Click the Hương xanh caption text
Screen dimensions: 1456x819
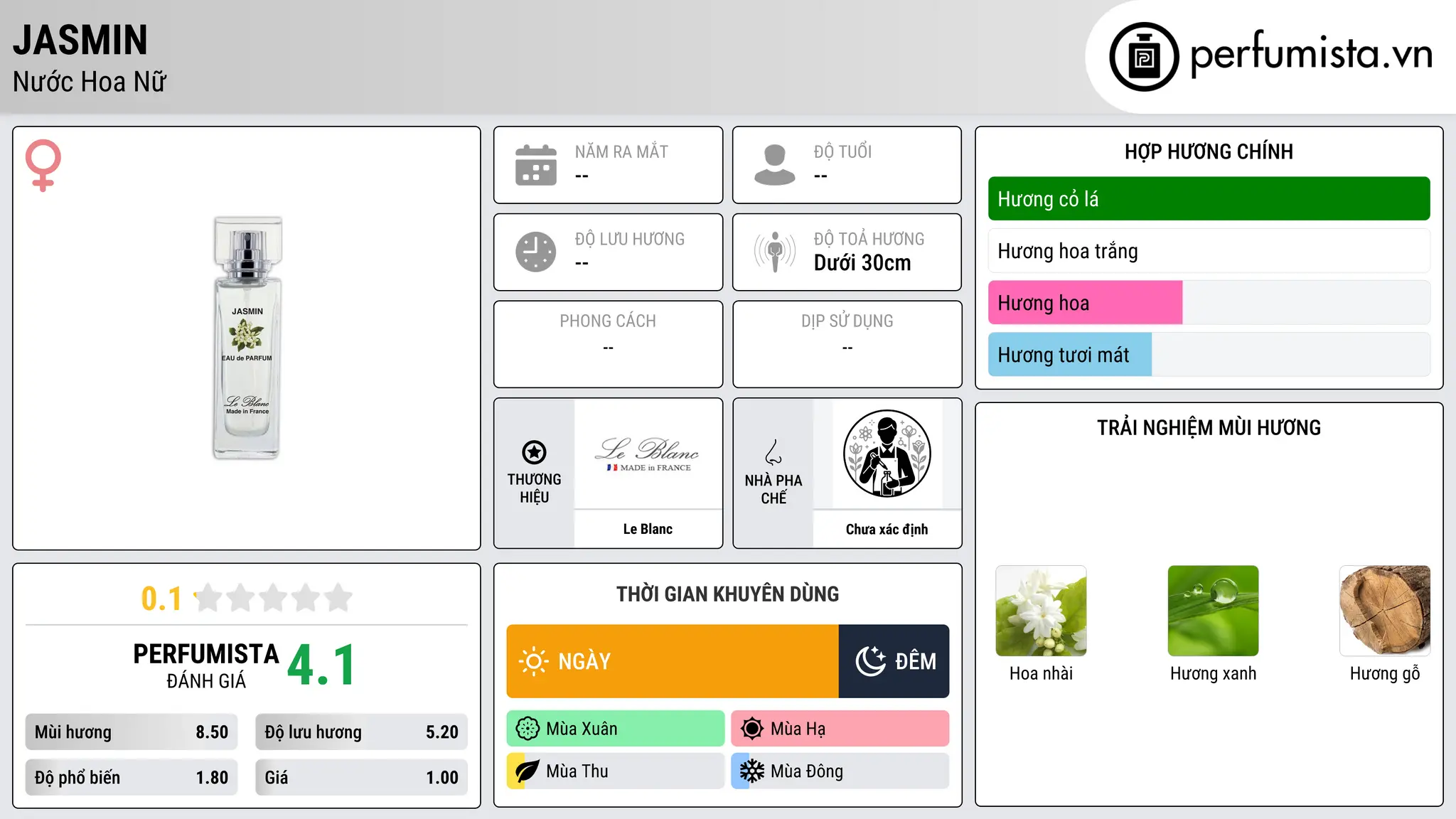tap(1213, 673)
